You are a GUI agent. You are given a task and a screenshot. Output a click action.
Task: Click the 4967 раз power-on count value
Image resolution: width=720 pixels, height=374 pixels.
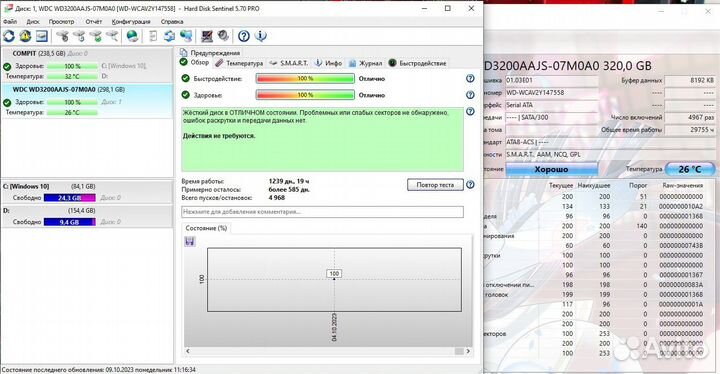coord(690,117)
